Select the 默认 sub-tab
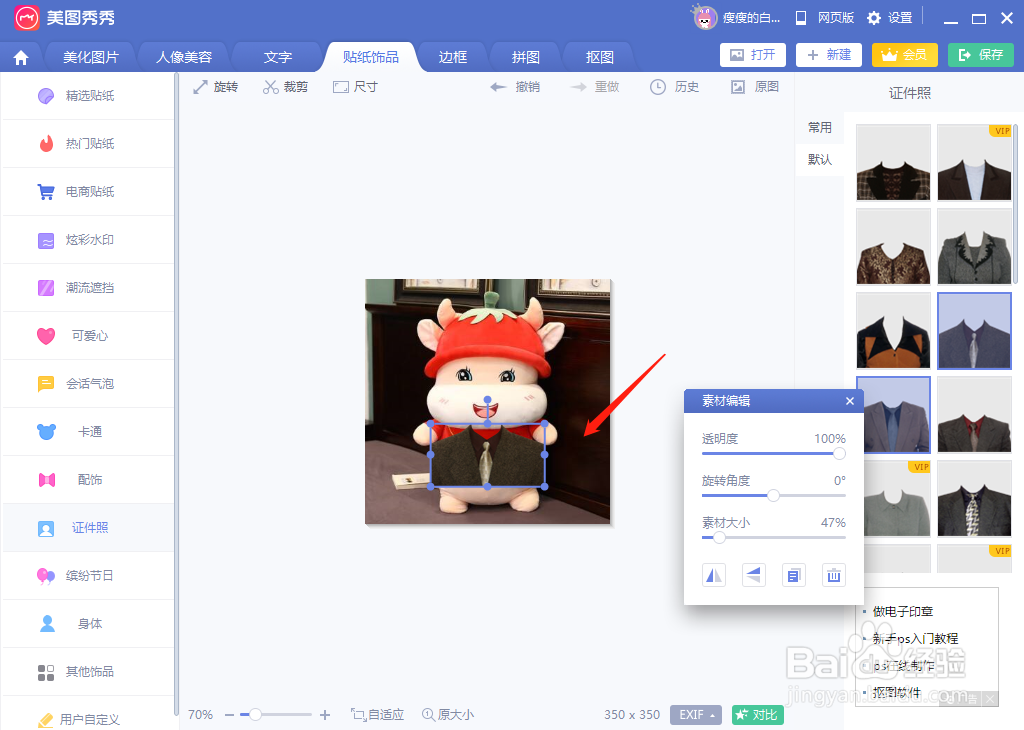This screenshot has width=1024, height=730. [x=820, y=159]
